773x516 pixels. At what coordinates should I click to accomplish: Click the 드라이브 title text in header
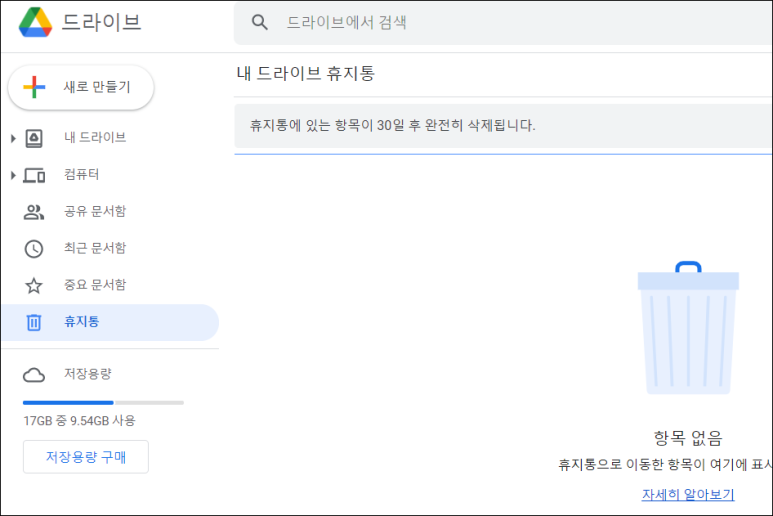tap(102, 23)
